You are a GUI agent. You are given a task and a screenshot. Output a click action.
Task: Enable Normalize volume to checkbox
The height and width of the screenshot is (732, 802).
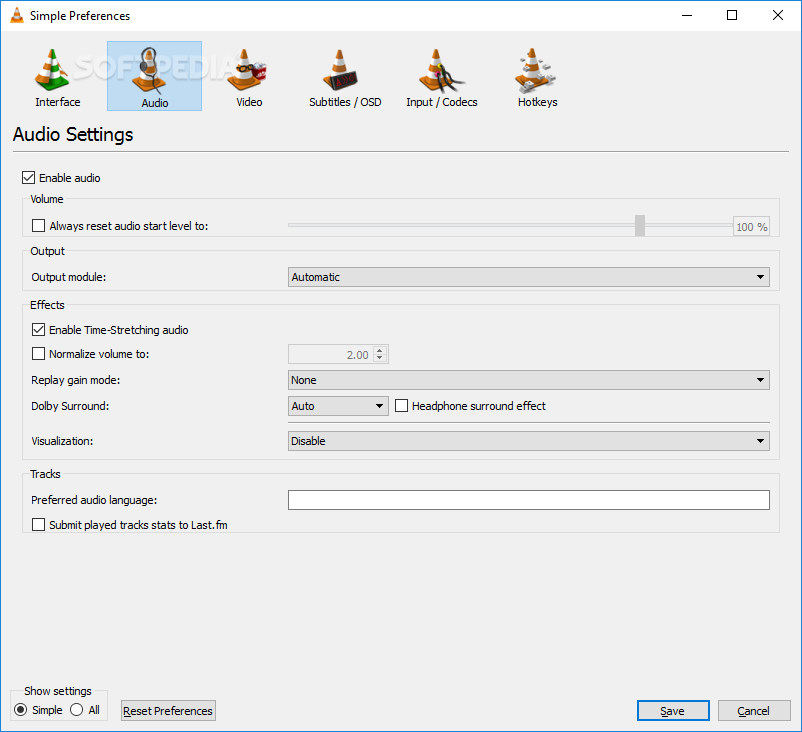pyautogui.click(x=38, y=353)
